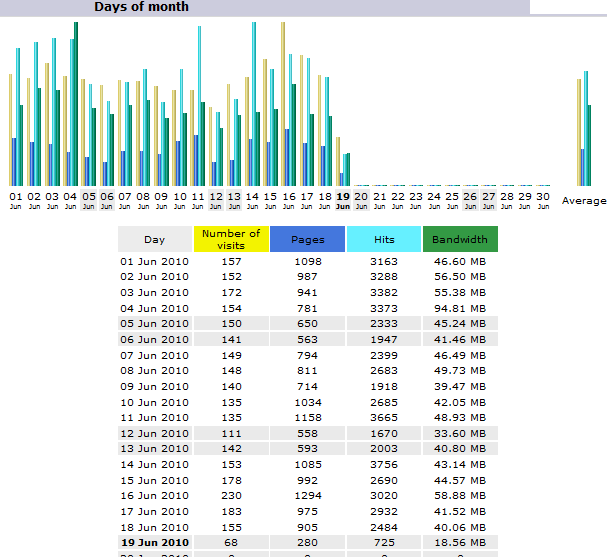Select the shaded "12 Jun" chart axis label
This screenshot has width=607, height=557.
coord(216,200)
